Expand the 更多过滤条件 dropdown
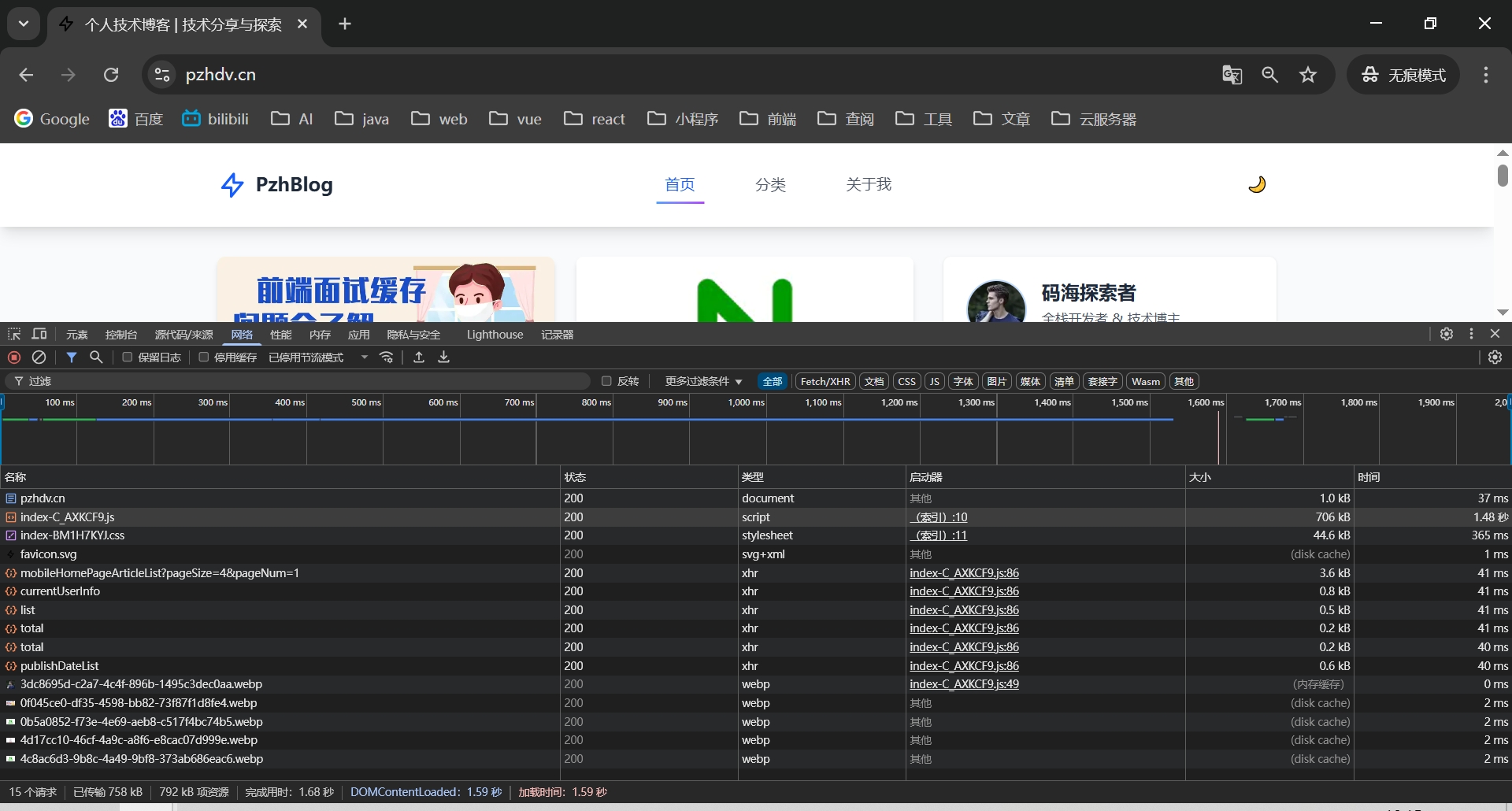This screenshot has height=811, width=1512. coord(703,381)
